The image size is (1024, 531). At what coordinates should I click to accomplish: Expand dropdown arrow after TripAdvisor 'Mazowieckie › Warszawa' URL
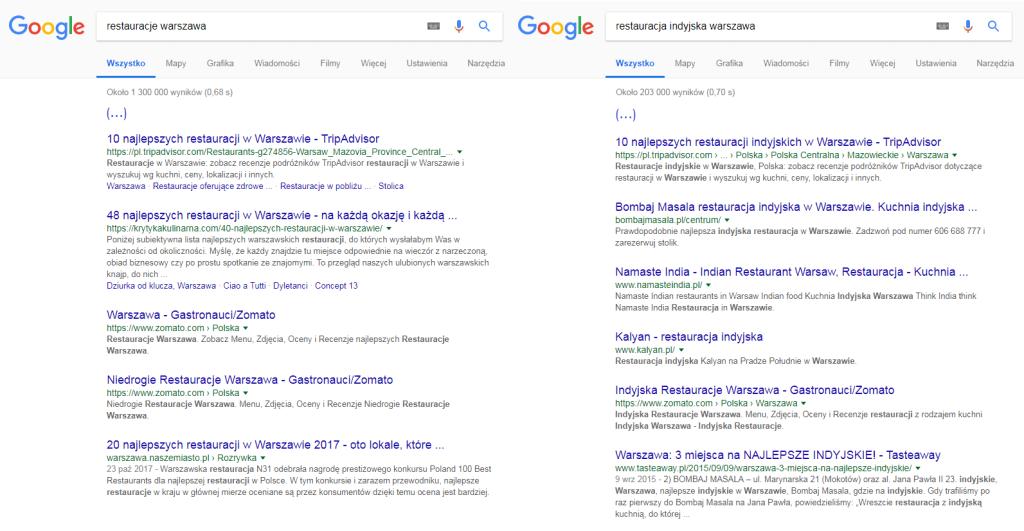point(955,155)
